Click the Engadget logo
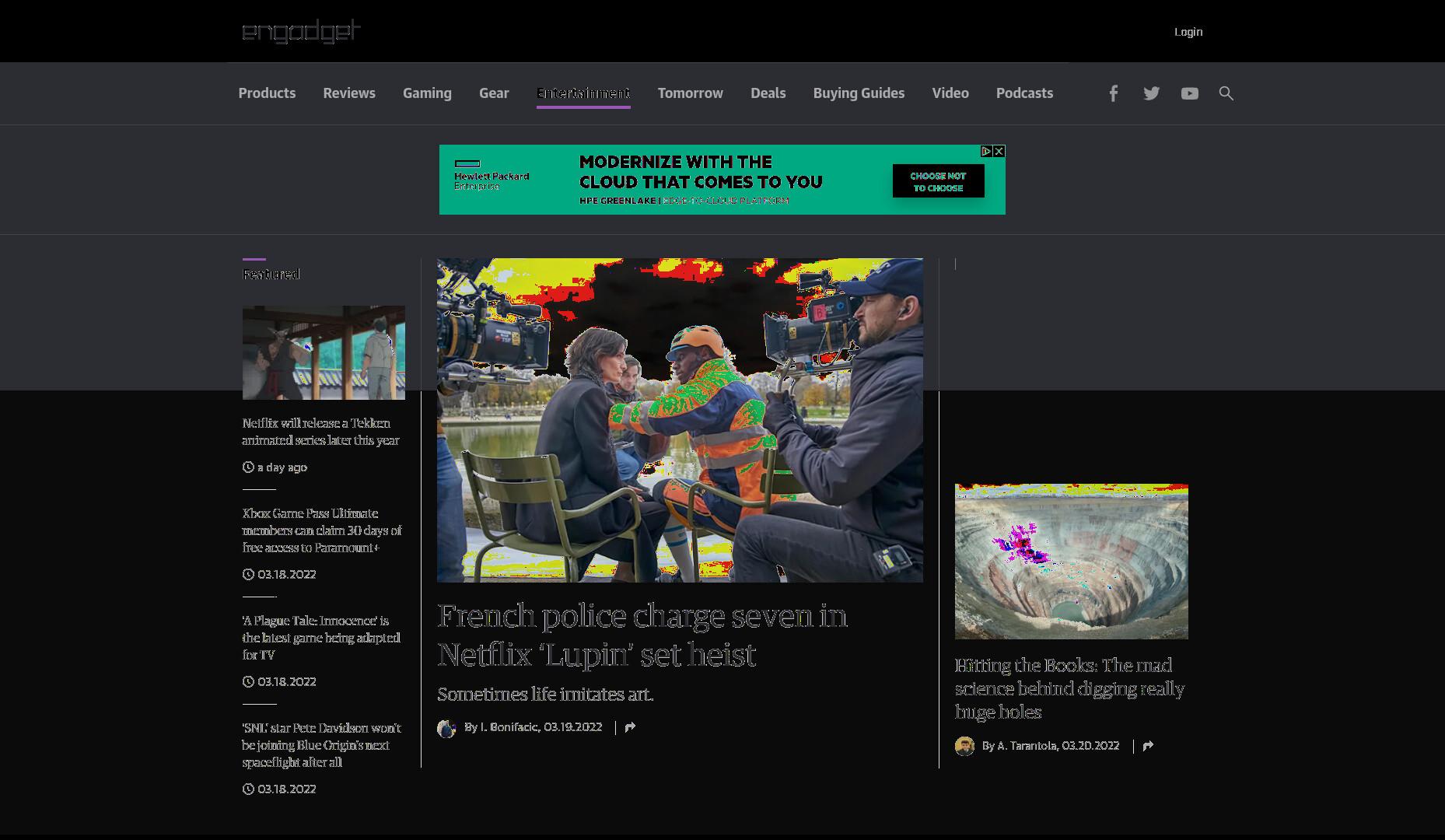This screenshot has height=840, width=1445. 302,31
